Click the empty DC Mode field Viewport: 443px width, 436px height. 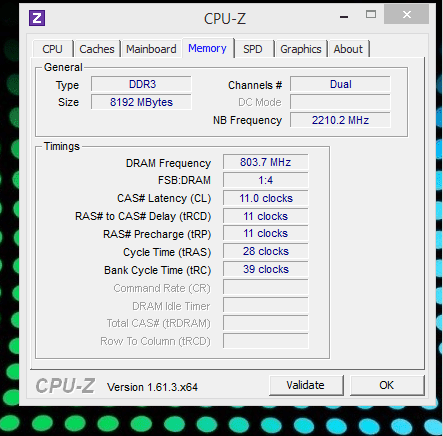pyautogui.click(x=340, y=102)
